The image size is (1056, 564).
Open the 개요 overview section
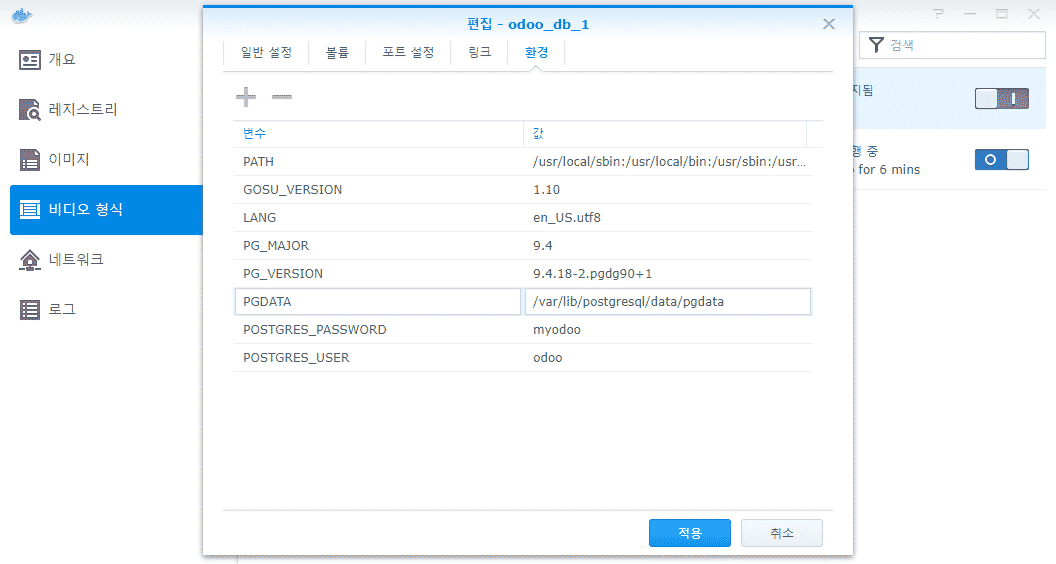point(106,59)
